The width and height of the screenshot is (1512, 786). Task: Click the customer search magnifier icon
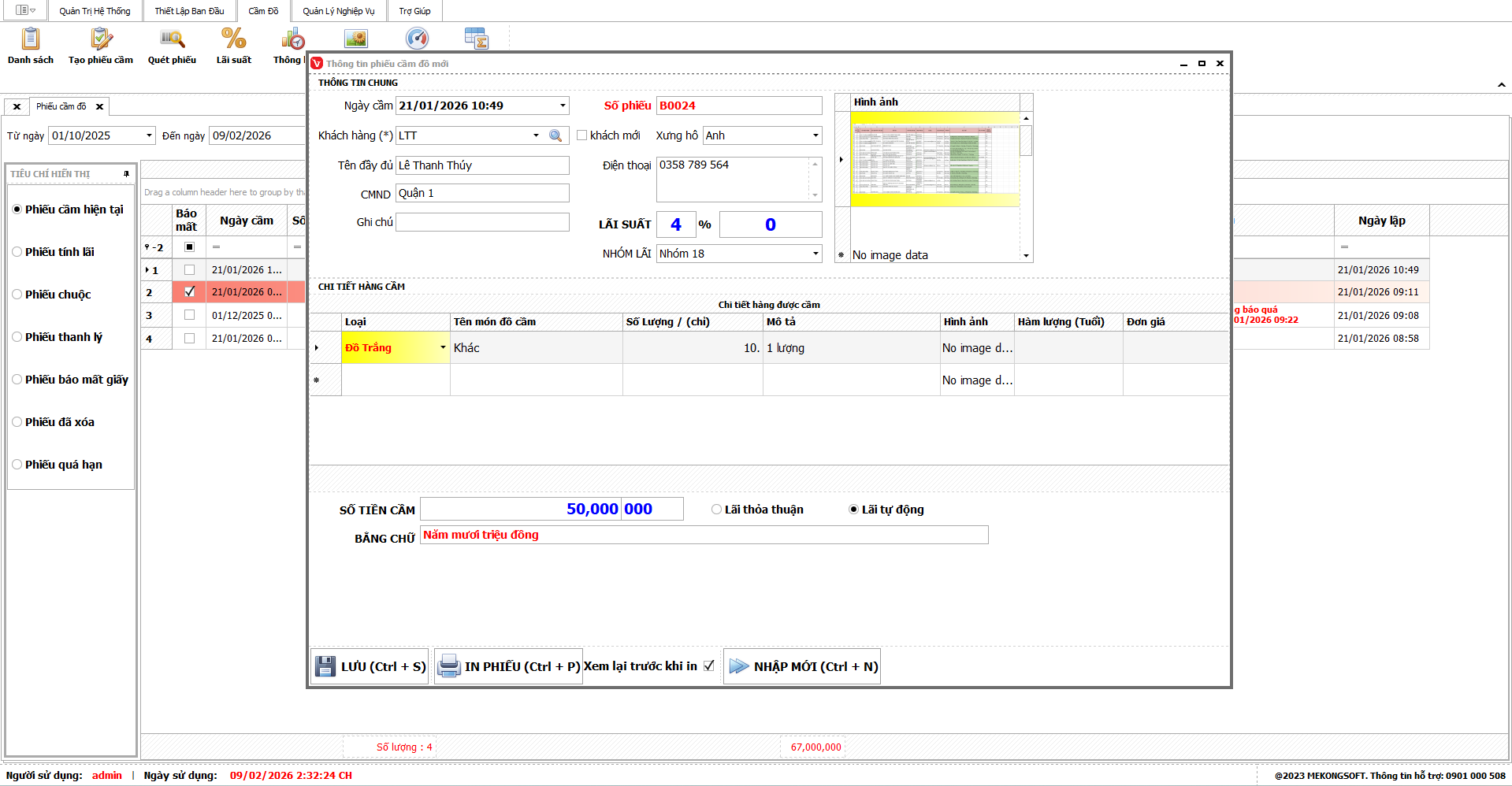555,135
